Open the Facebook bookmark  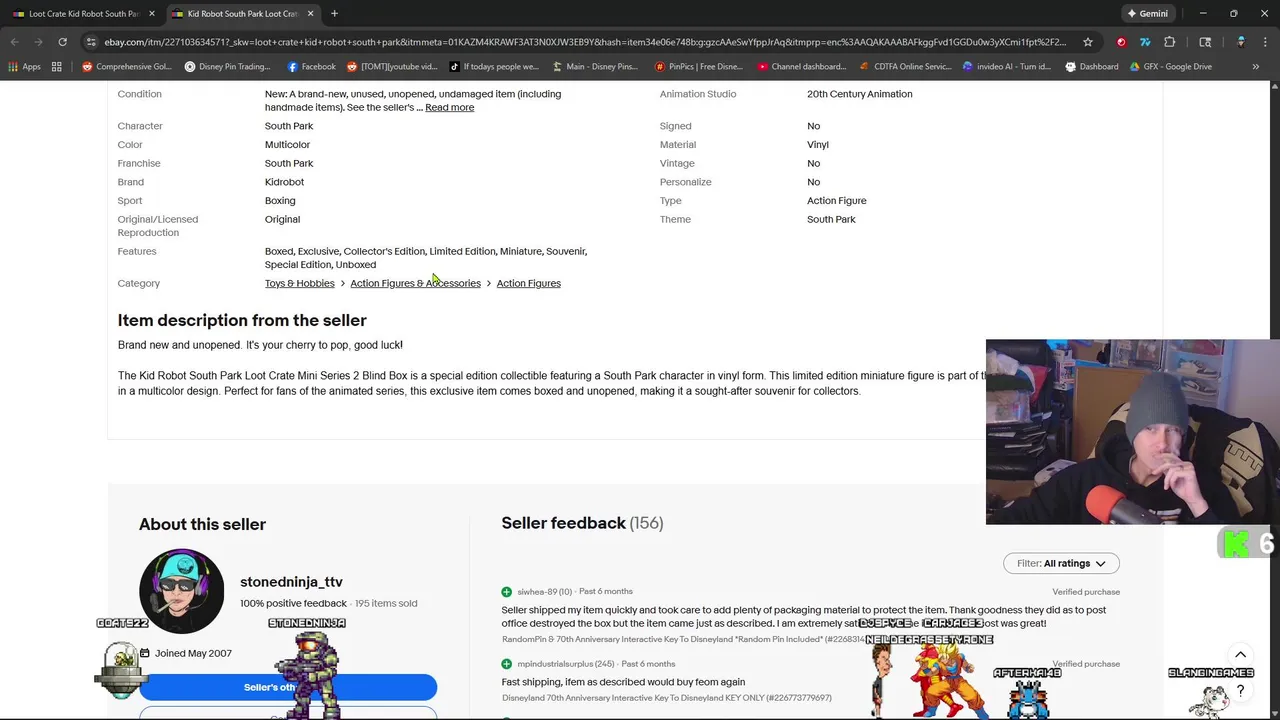(311, 67)
